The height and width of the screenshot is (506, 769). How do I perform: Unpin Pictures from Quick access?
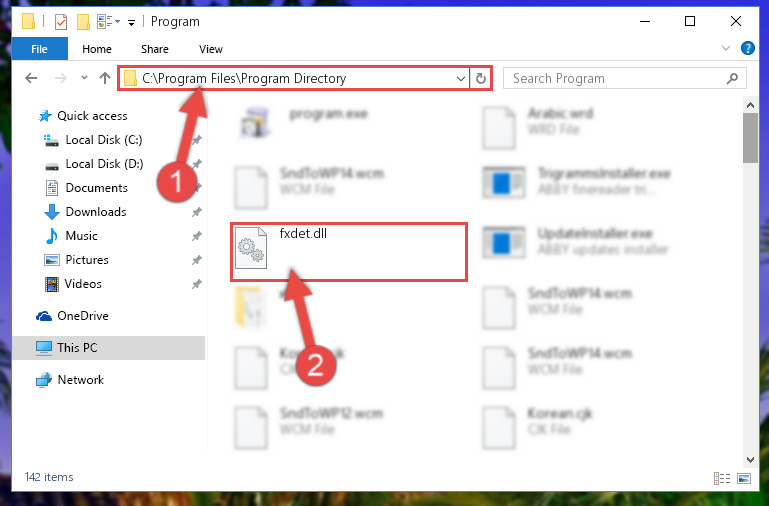point(197,260)
